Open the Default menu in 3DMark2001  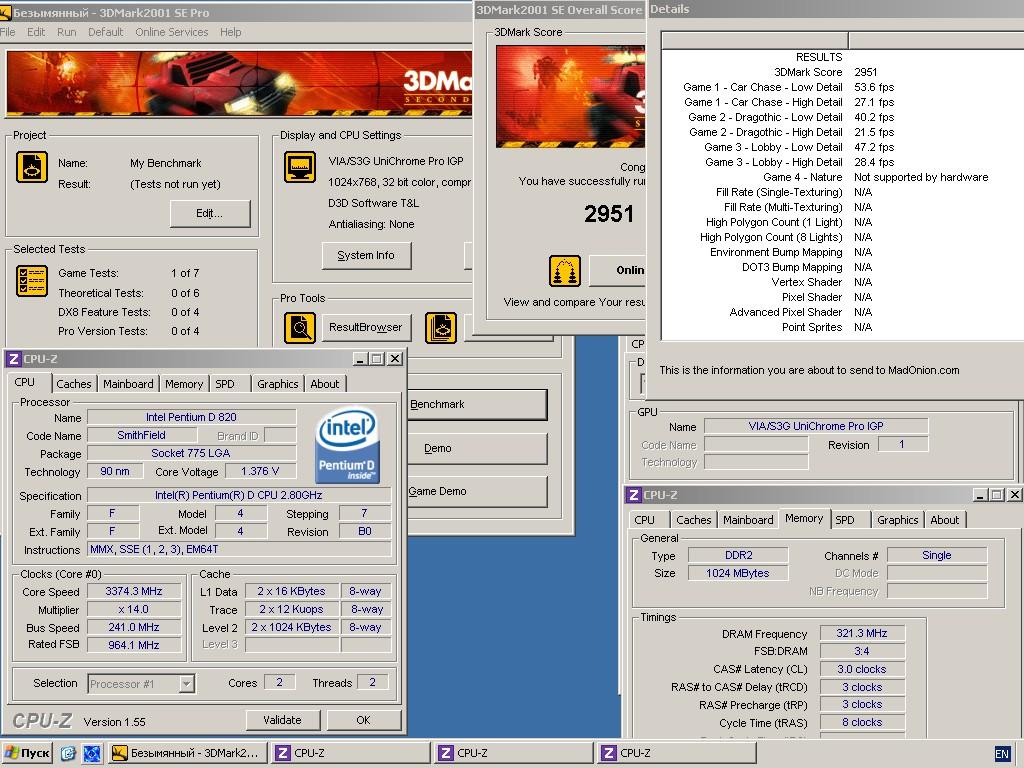[x=106, y=32]
